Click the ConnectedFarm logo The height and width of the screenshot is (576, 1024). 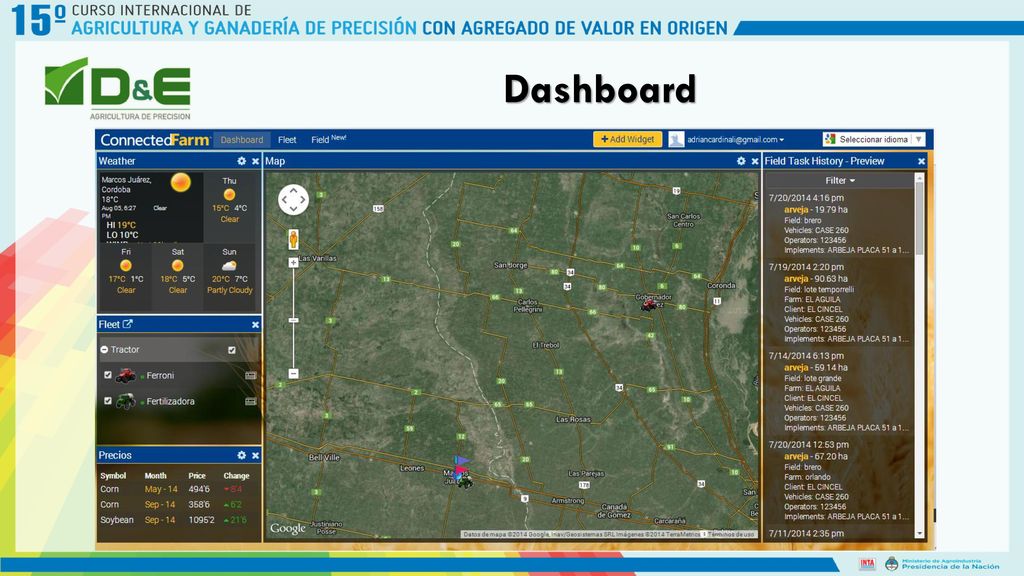click(155, 140)
